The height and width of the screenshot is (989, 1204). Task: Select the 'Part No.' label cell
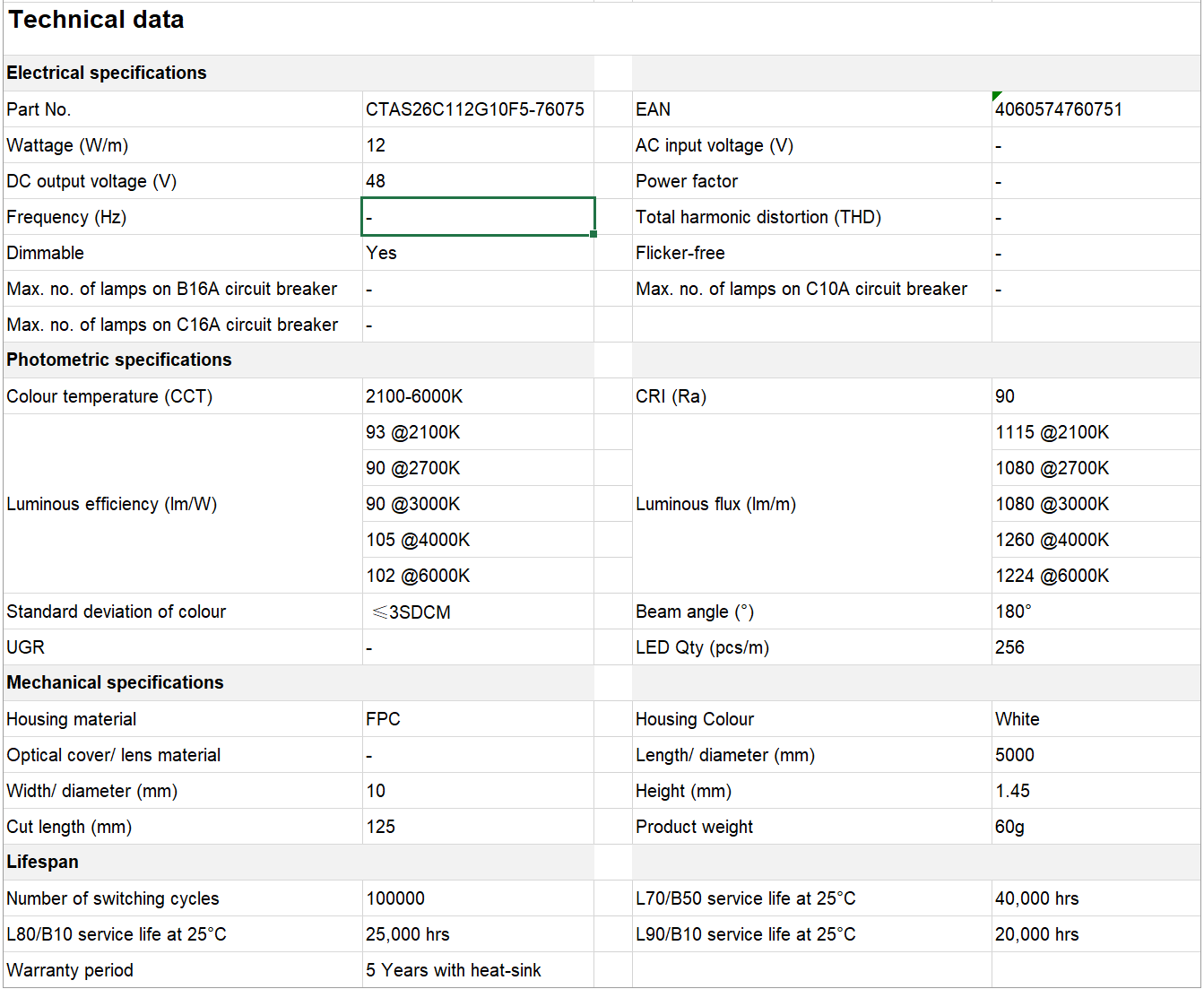[183, 109]
